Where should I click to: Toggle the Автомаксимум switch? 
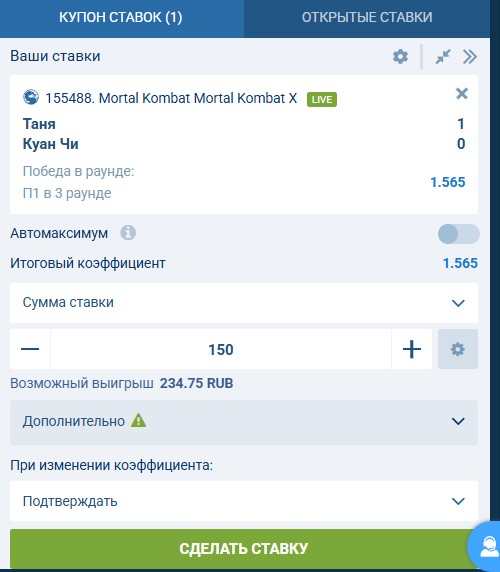point(458,234)
